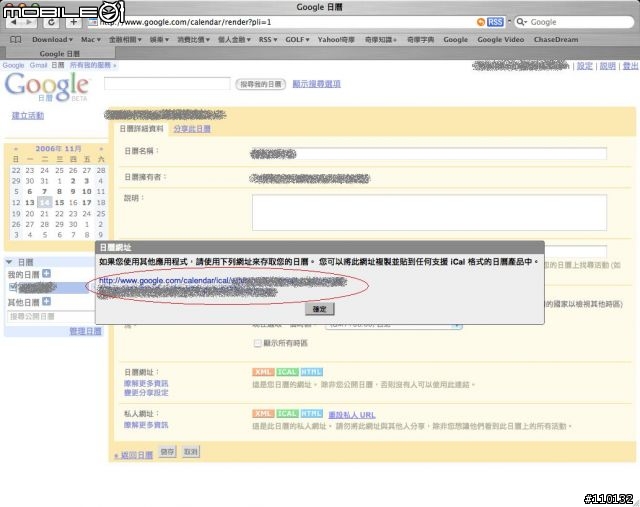Screen dimensions: 640x507
Task: Click the Google 日曆 logo
Action: click(47, 87)
